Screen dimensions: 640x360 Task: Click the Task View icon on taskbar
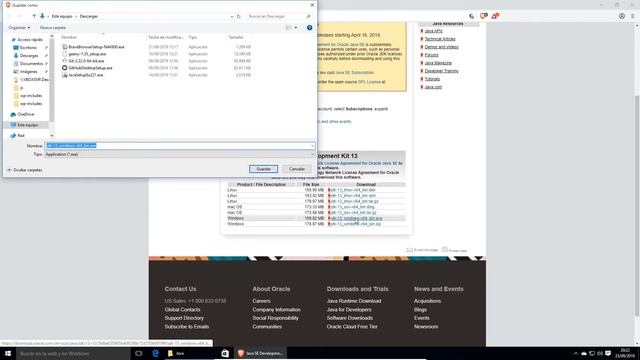pos(139,353)
